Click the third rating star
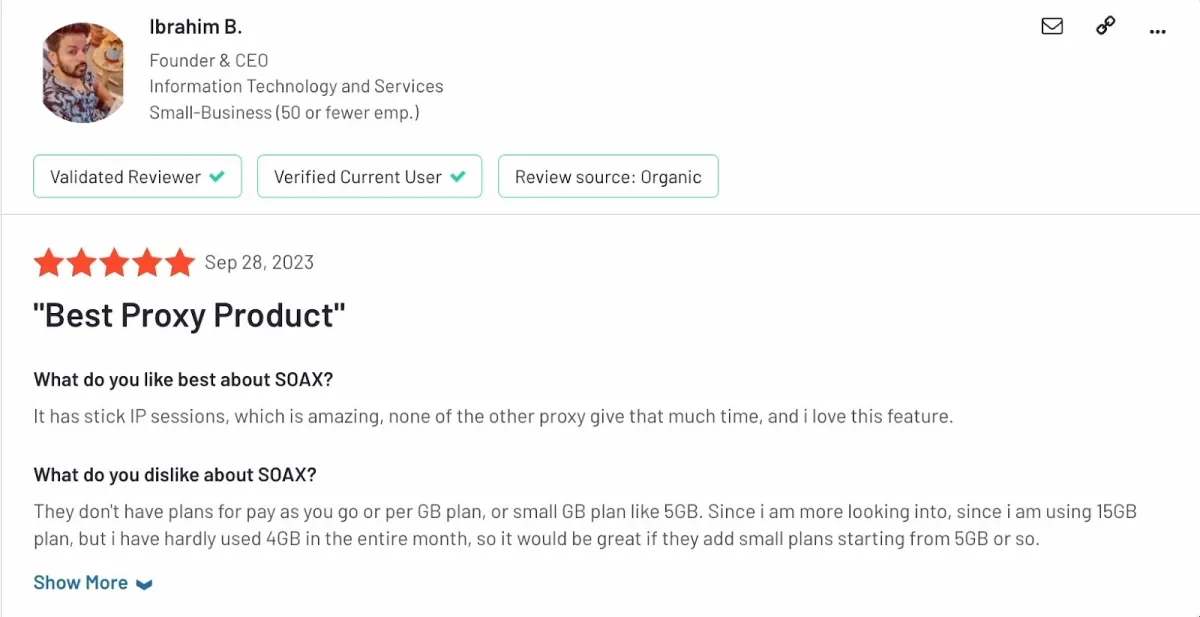Screen dimensions: 1200x617 [x=114, y=263]
